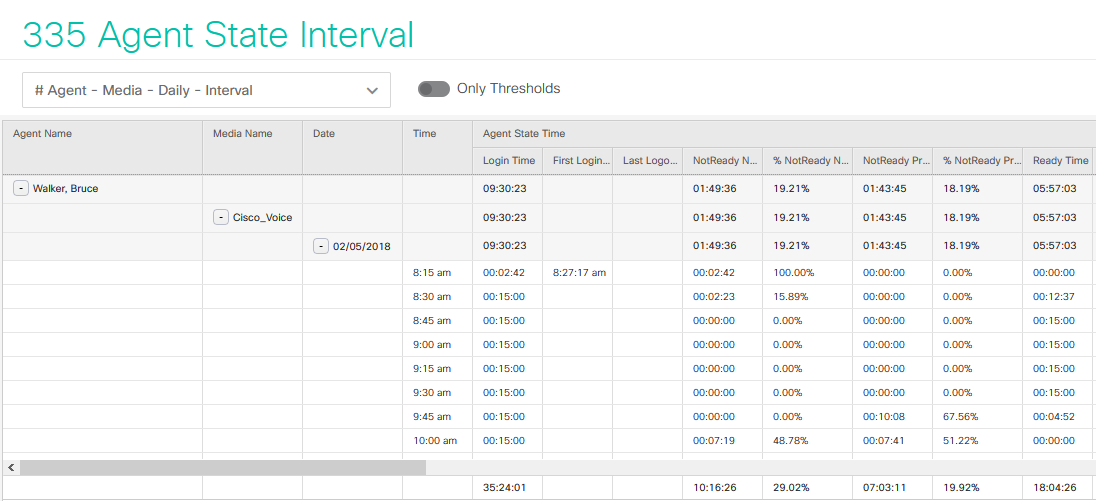
Task: Collapse the Cisco_Voice media group
Action: (221, 217)
